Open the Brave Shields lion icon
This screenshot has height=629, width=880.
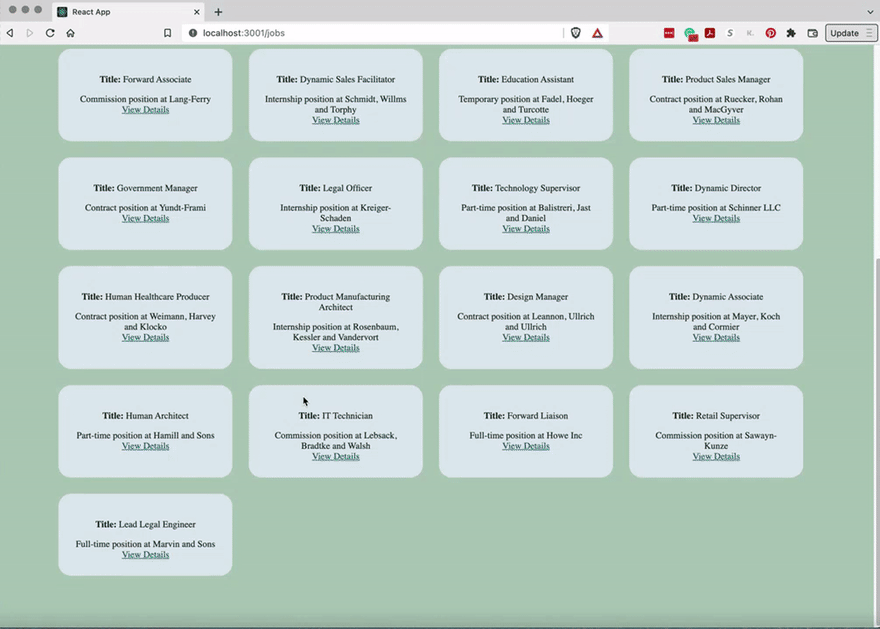(x=575, y=33)
